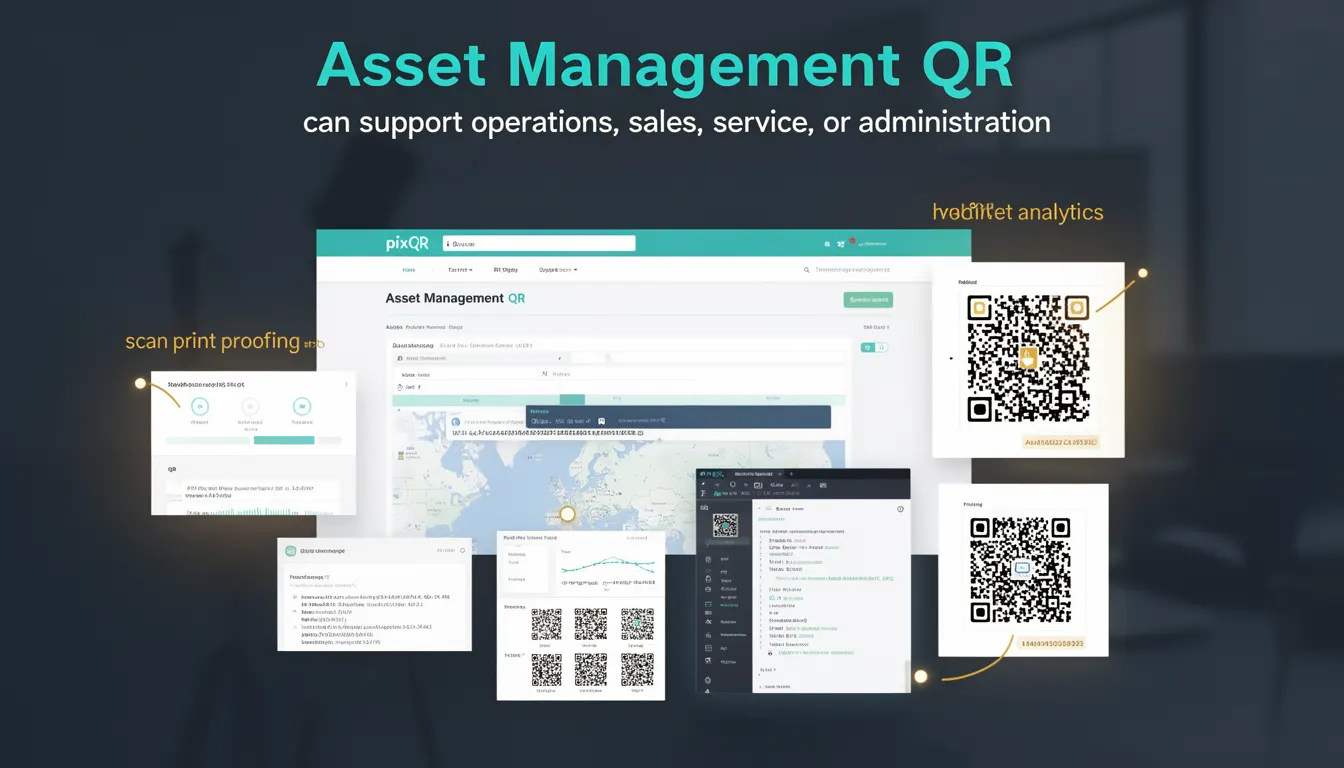Click the scrollbar in the dark editor panel
Viewport: 1344px width, 768px height.
[907, 676]
